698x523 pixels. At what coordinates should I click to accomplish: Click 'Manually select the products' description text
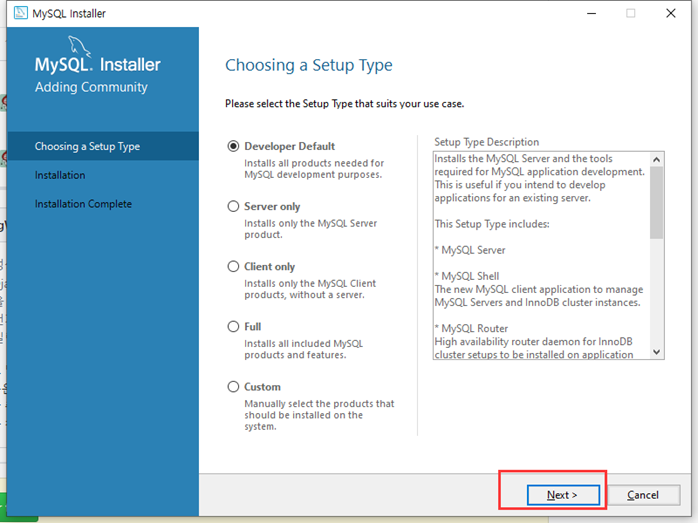pyautogui.click(x=319, y=415)
